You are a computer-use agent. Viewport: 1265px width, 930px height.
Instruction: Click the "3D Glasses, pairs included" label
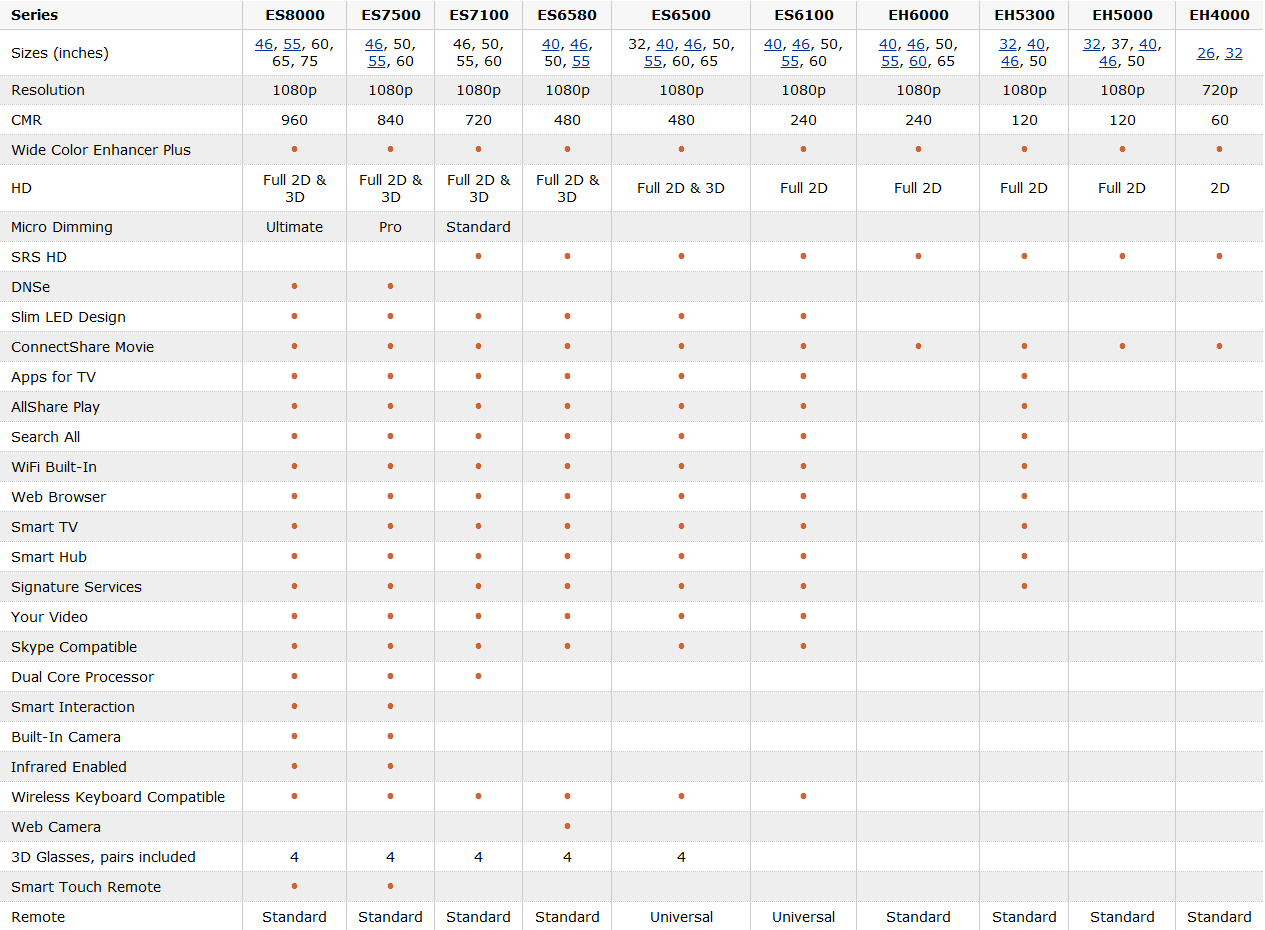pyautogui.click(x=103, y=857)
